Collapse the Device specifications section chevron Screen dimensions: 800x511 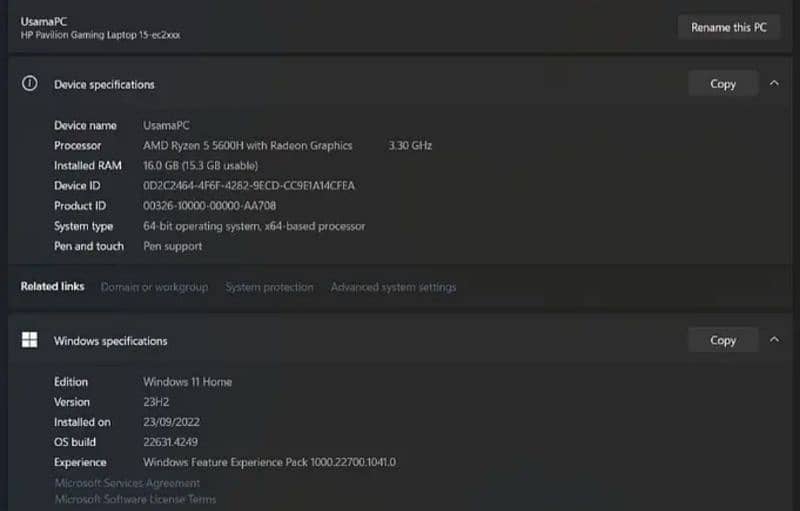coord(774,83)
